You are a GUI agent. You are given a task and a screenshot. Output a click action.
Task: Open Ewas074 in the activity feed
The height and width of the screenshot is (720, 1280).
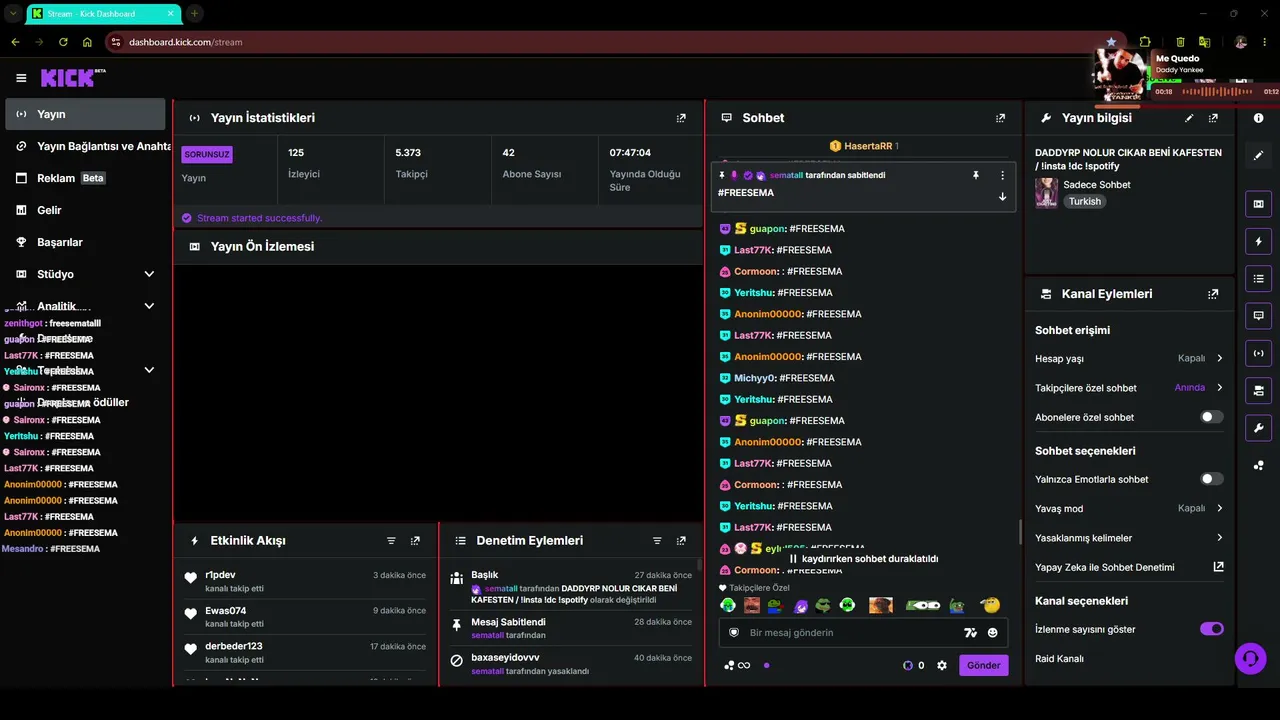pyautogui.click(x=225, y=611)
